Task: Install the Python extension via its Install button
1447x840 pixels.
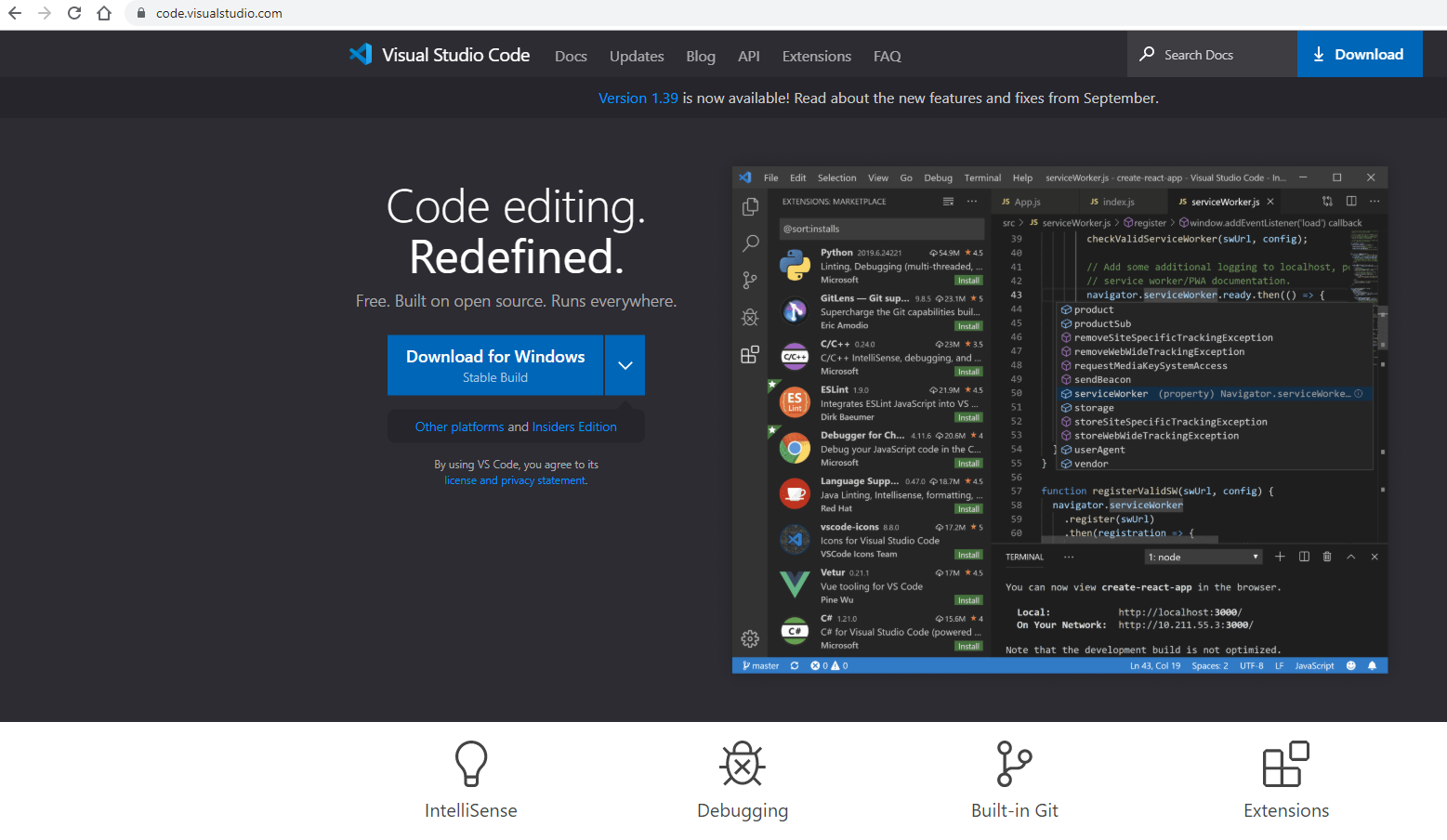Action: click(968, 280)
